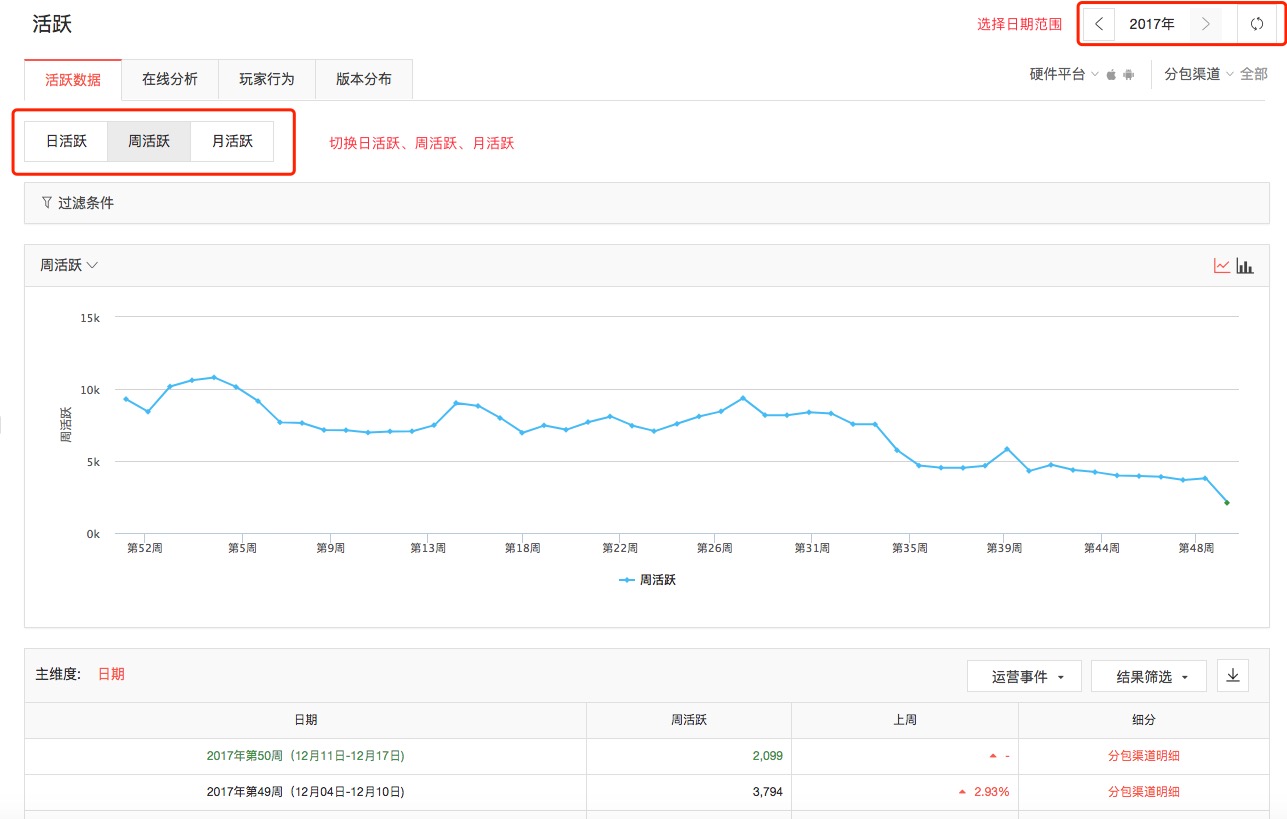1287x819 pixels.
Task: Expand the 周活跃 chart metric dropdown
Action: click(69, 265)
